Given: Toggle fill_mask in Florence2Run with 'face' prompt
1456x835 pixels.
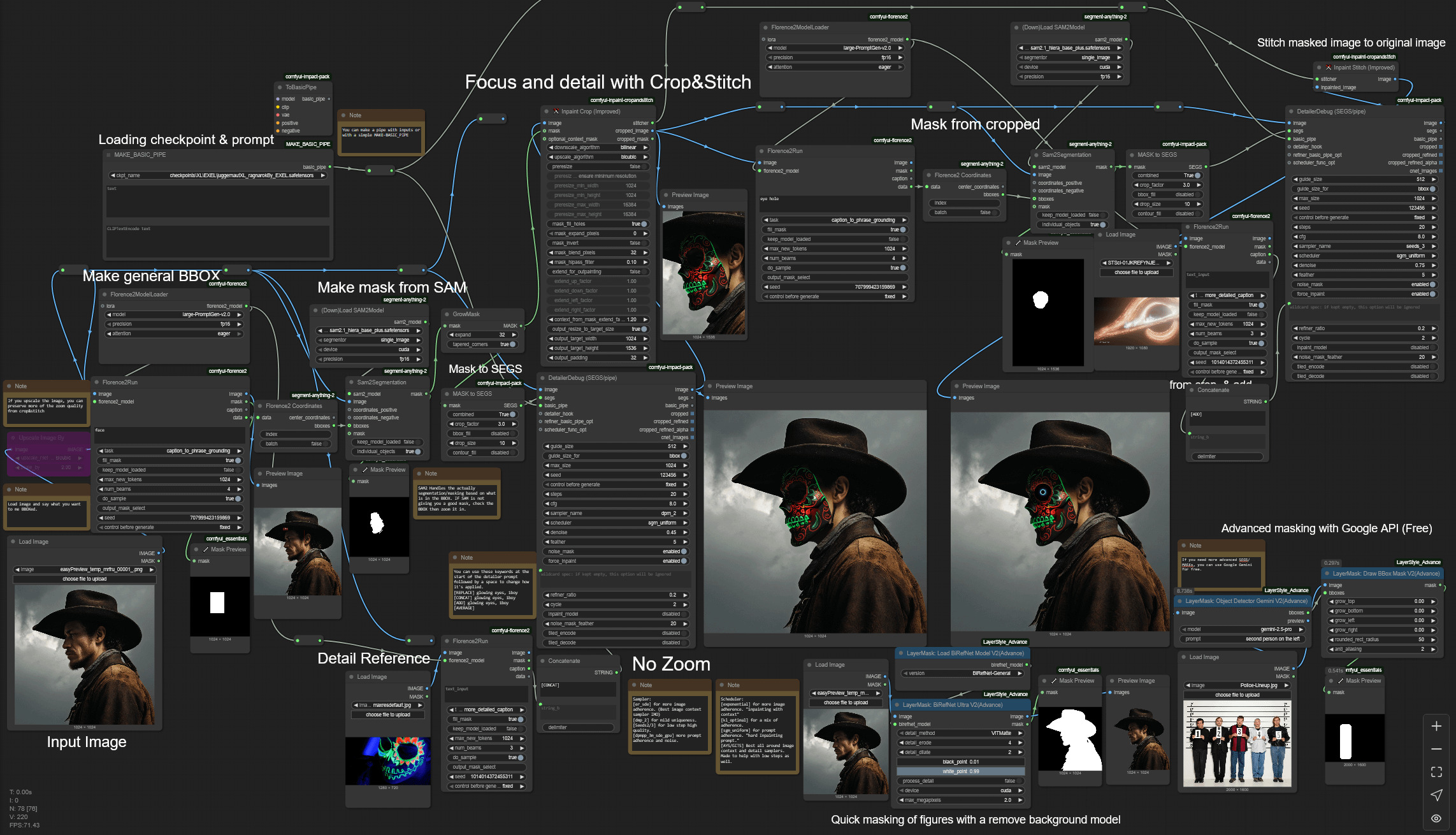Looking at the screenshot, I should tap(171, 460).
